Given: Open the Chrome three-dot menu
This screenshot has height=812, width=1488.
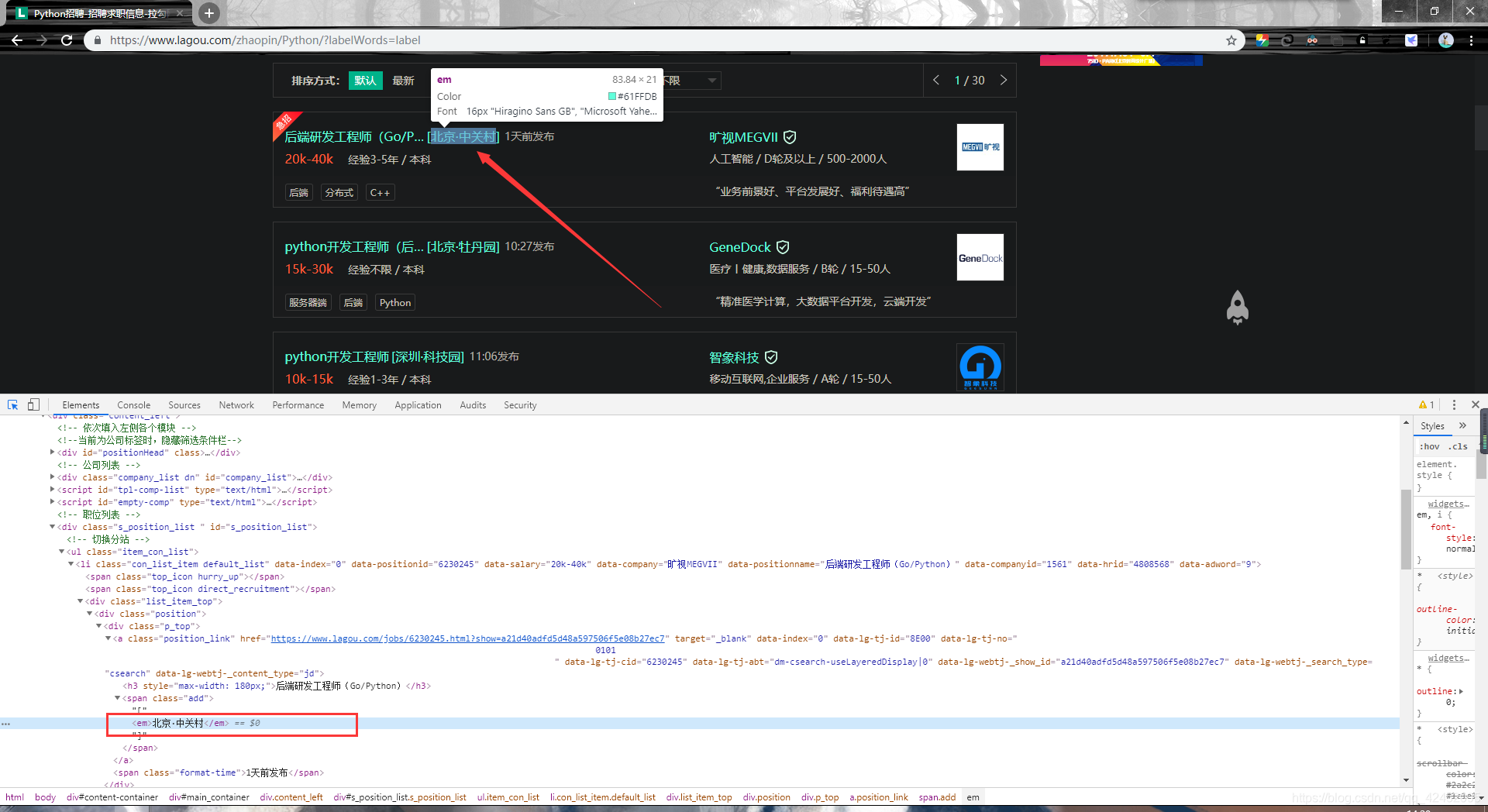Looking at the screenshot, I should [1471, 40].
